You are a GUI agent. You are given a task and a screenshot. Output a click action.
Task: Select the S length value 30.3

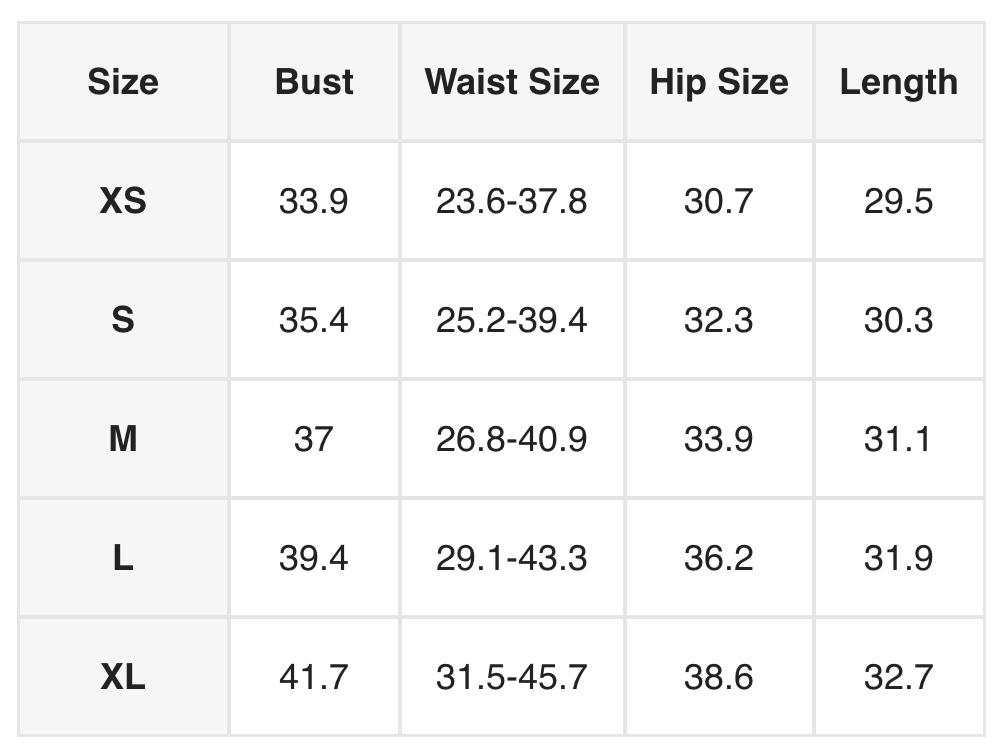pyautogui.click(x=898, y=320)
